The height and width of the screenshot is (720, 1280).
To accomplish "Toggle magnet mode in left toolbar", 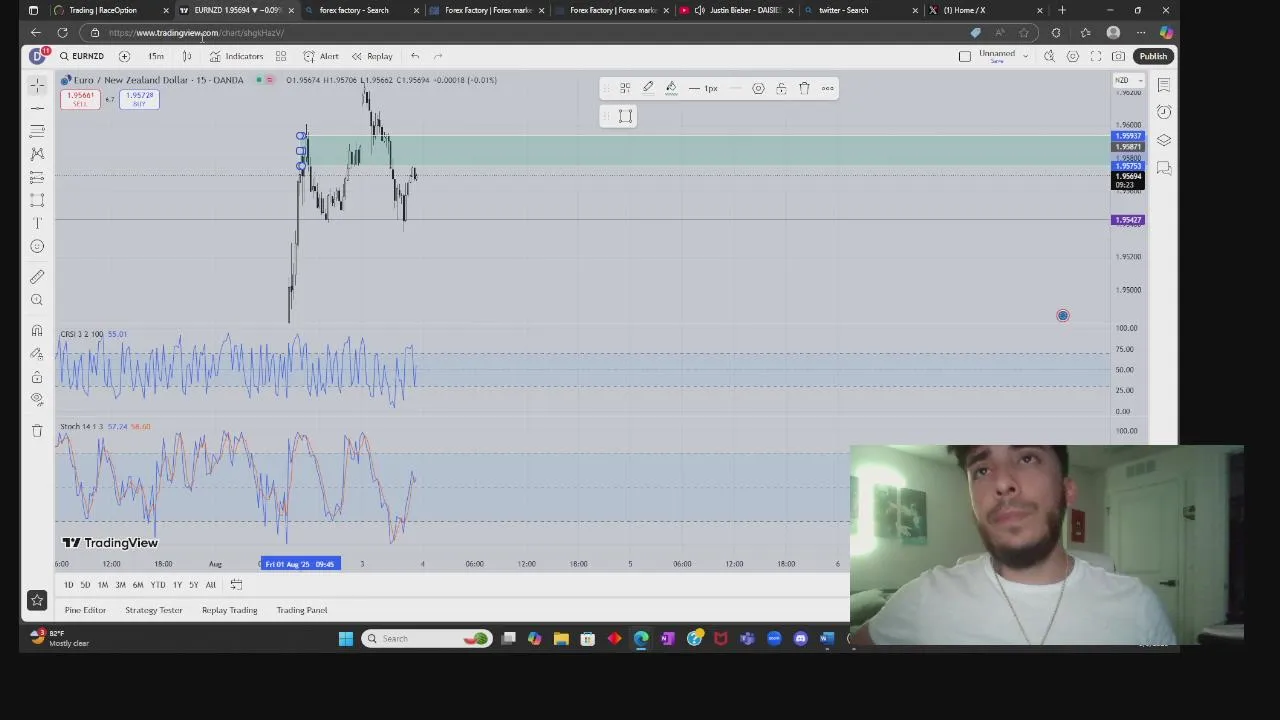I will (37, 330).
